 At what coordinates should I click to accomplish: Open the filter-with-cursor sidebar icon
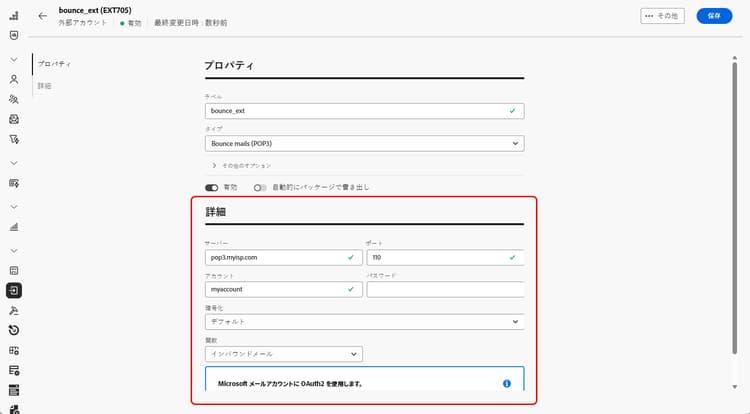tap(14, 139)
